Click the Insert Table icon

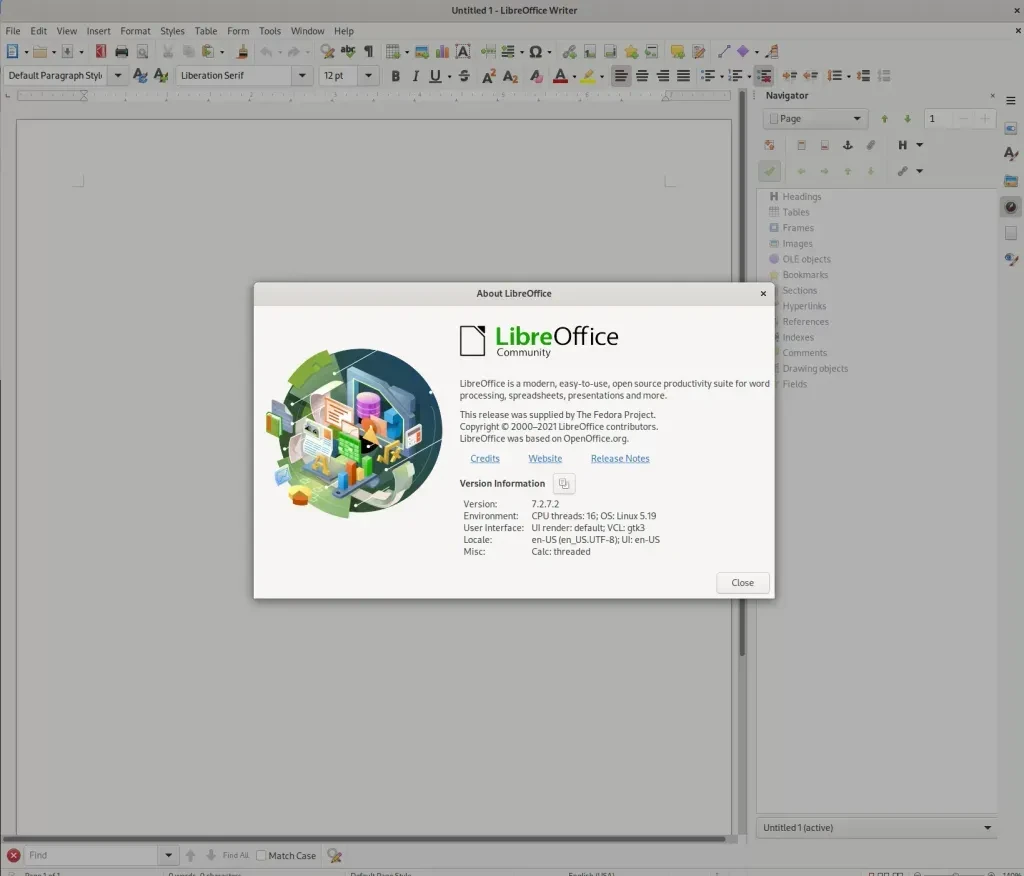[x=393, y=52]
